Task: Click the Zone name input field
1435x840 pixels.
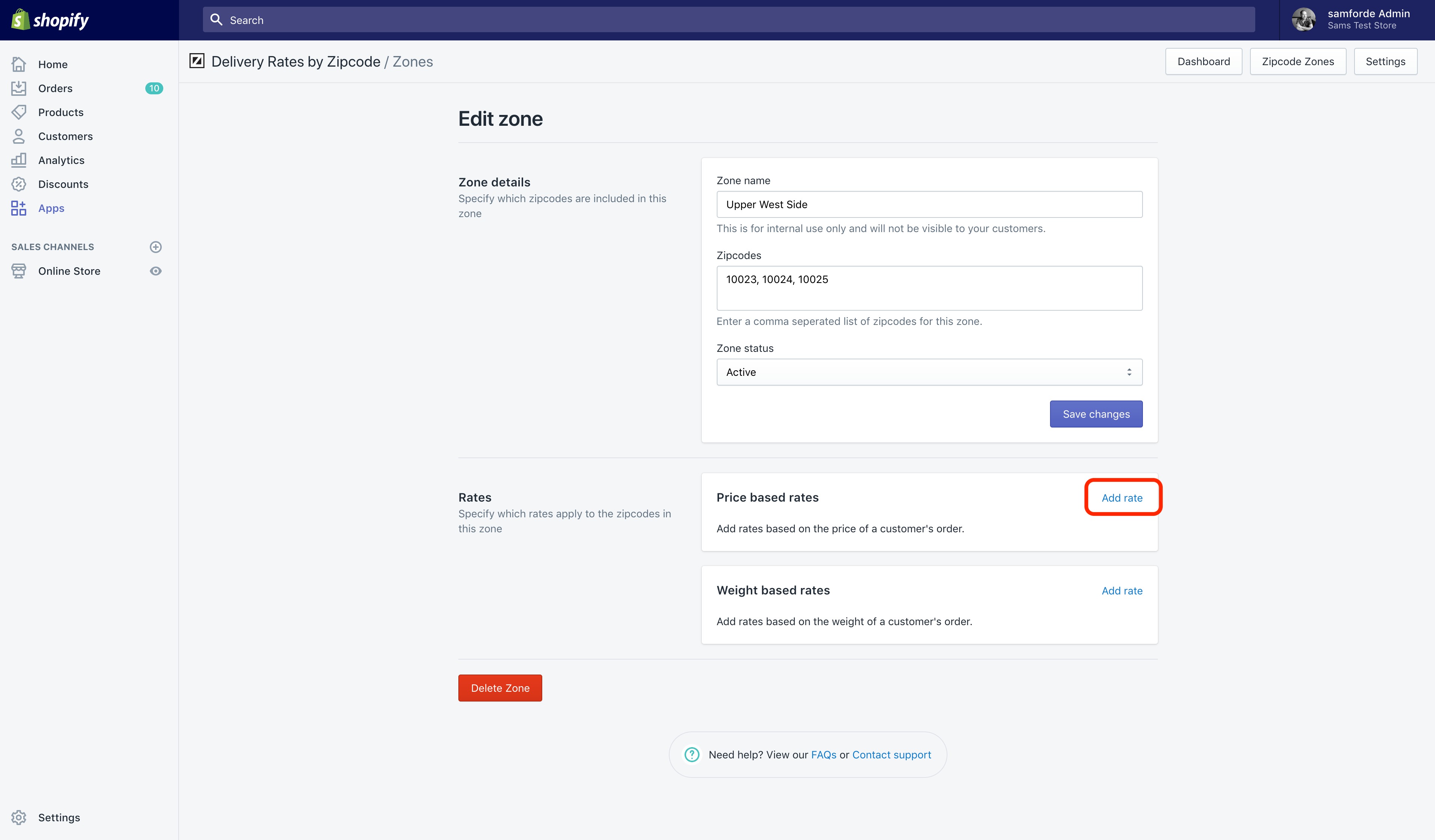Action: (929, 204)
